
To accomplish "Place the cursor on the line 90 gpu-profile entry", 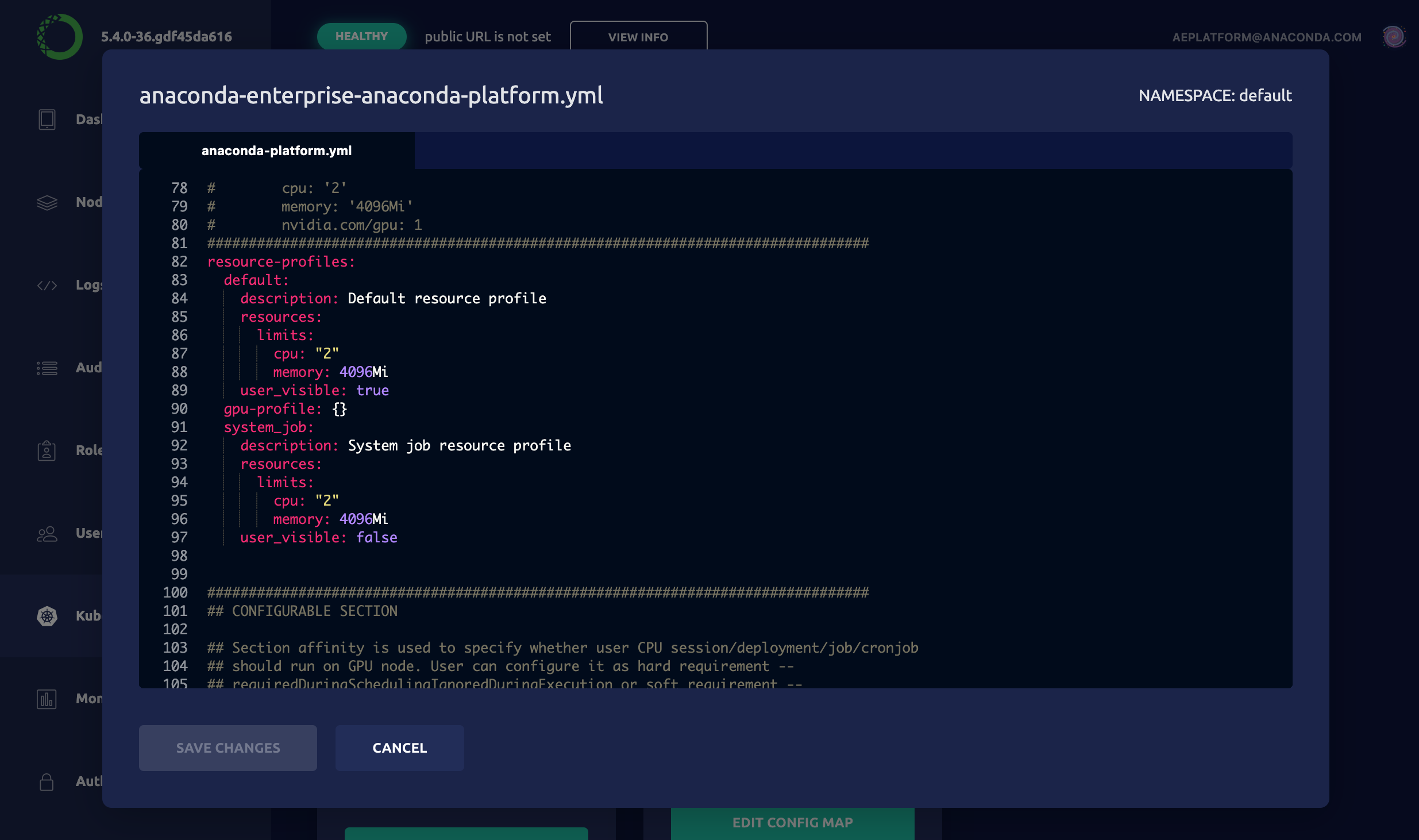I will click(272, 409).
